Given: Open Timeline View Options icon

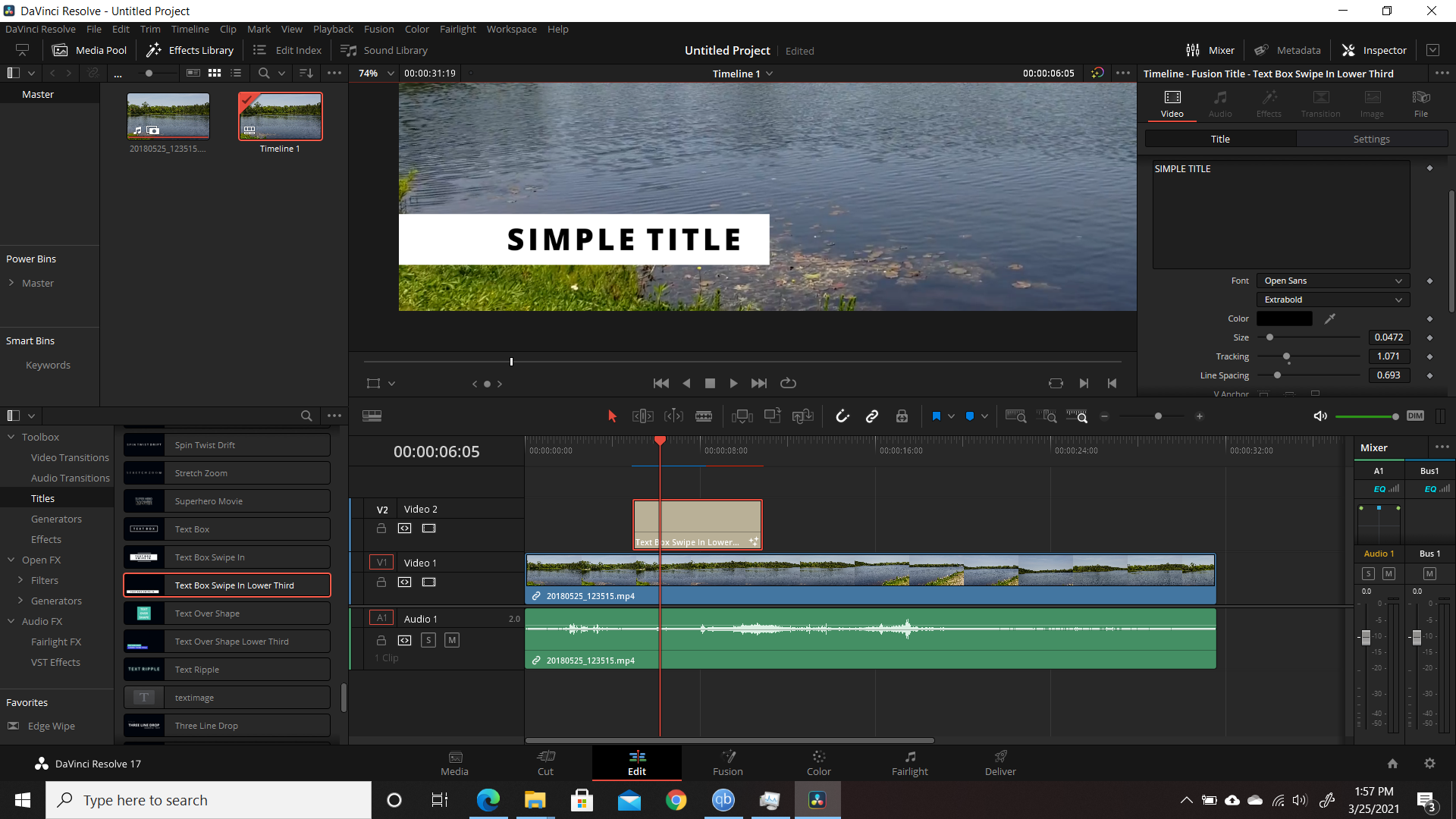Looking at the screenshot, I should 372,416.
